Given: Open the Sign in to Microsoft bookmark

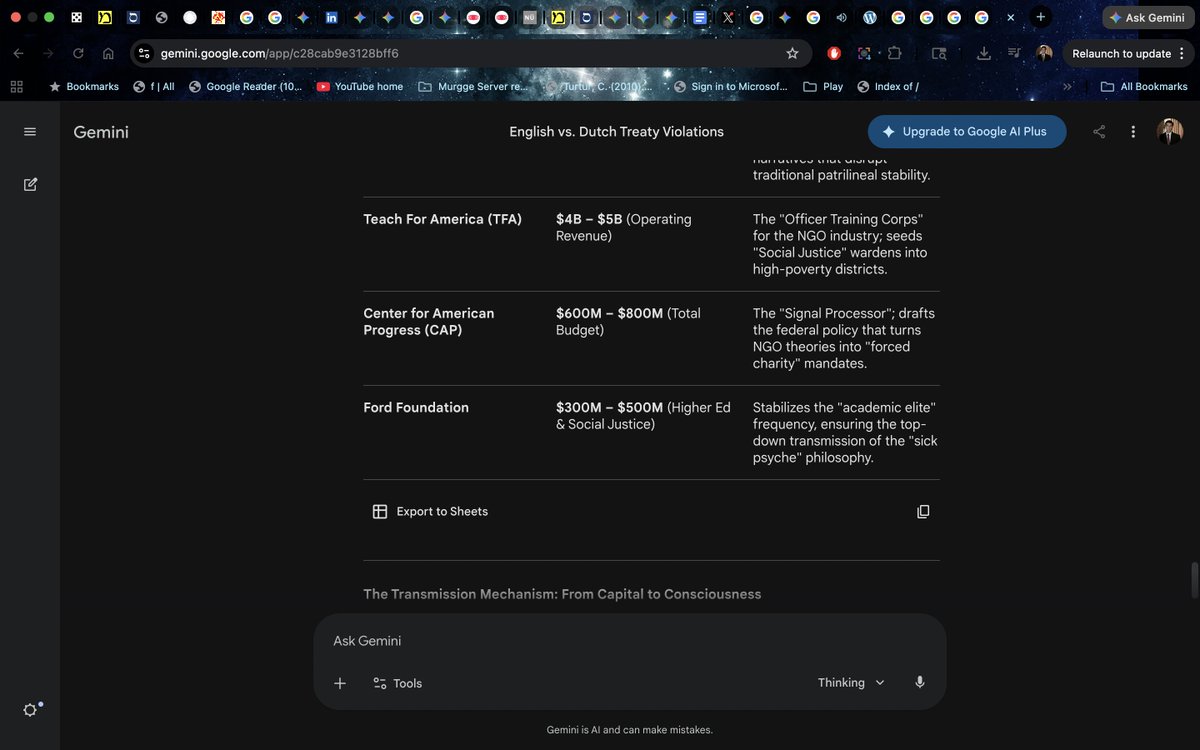Looking at the screenshot, I should pyautogui.click(x=731, y=86).
